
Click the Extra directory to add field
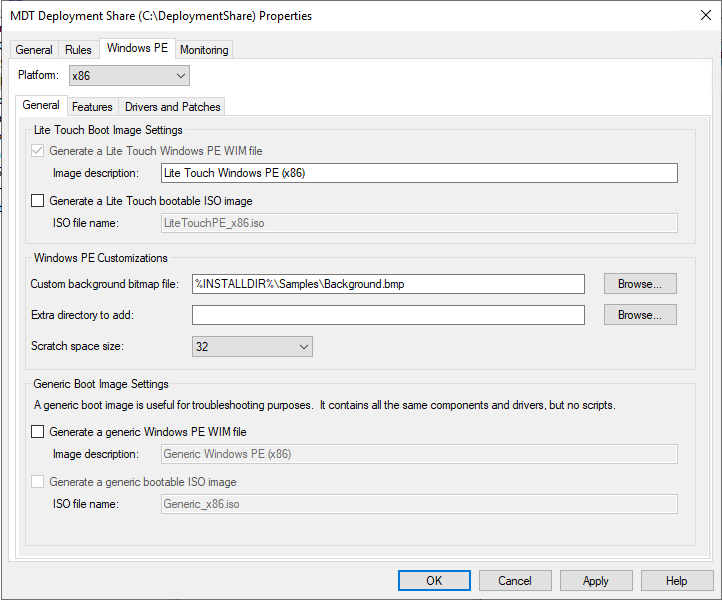(388, 315)
